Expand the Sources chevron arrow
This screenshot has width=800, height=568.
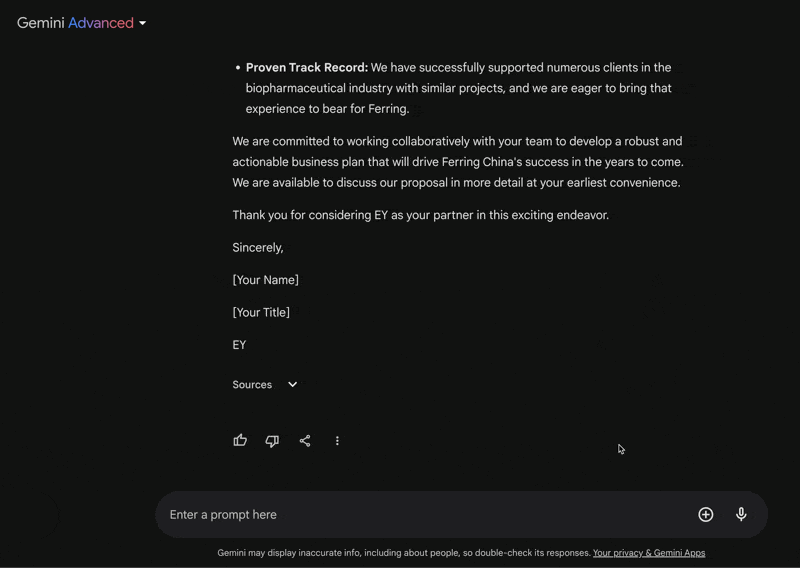tap(292, 384)
